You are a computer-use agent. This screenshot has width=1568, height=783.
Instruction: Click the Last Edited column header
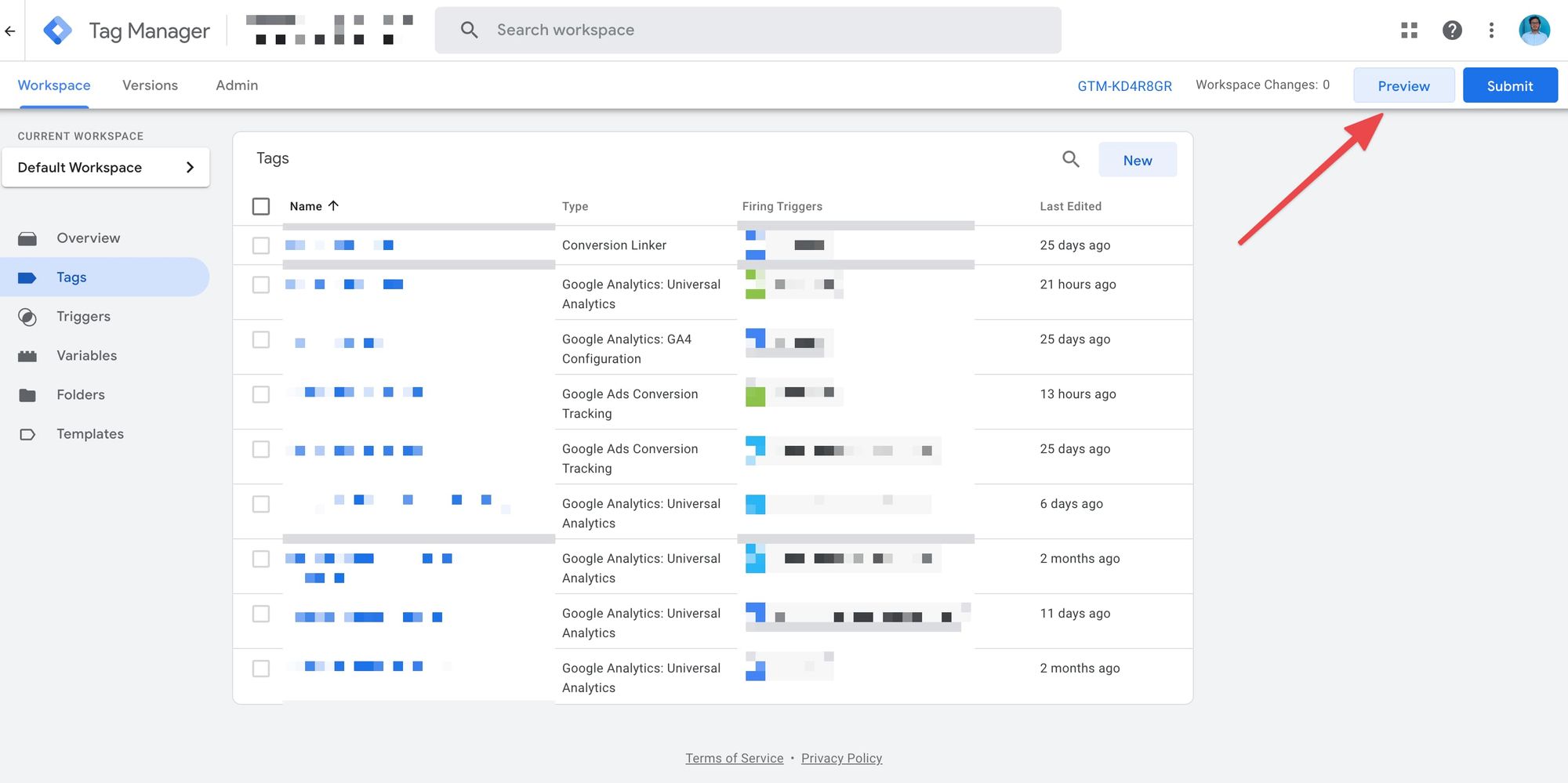(x=1070, y=206)
